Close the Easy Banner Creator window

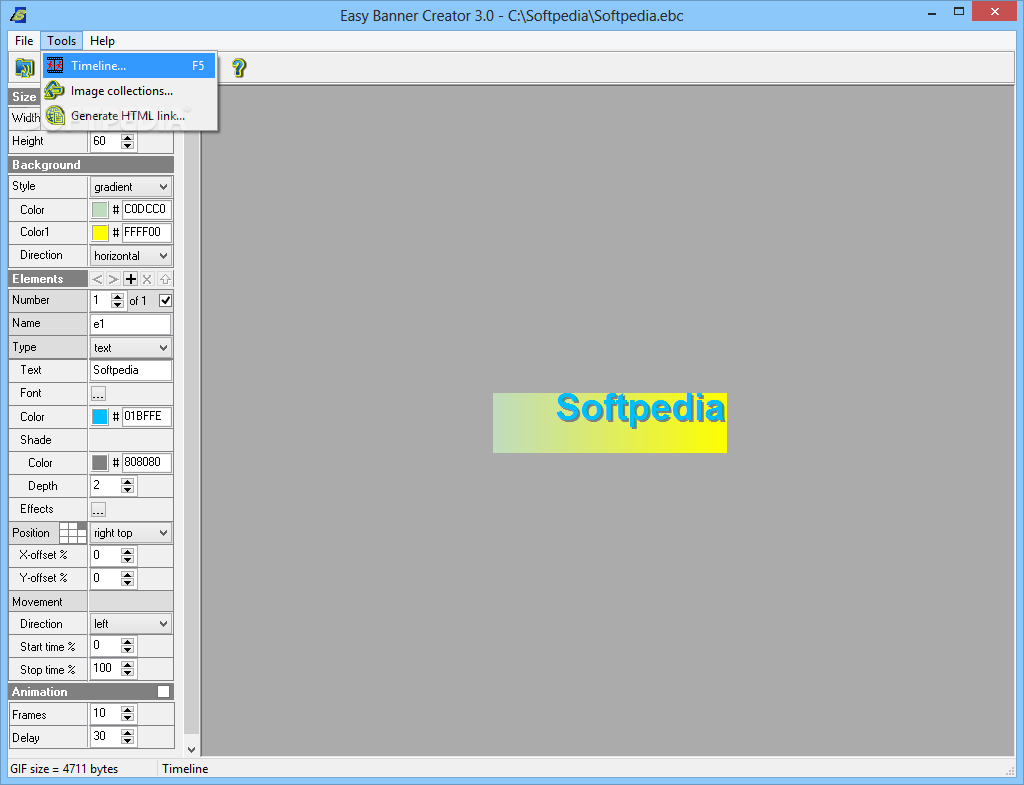995,12
